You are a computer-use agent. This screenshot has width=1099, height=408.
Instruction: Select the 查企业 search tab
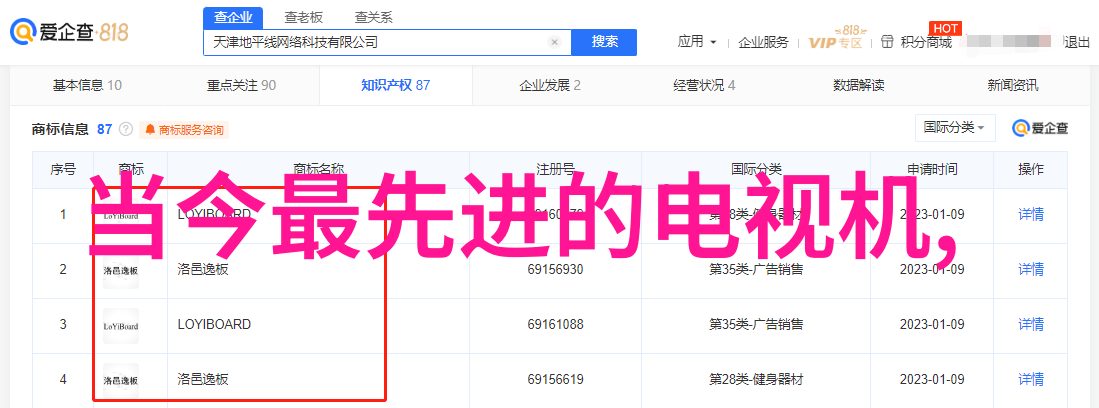click(x=233, y=18)
